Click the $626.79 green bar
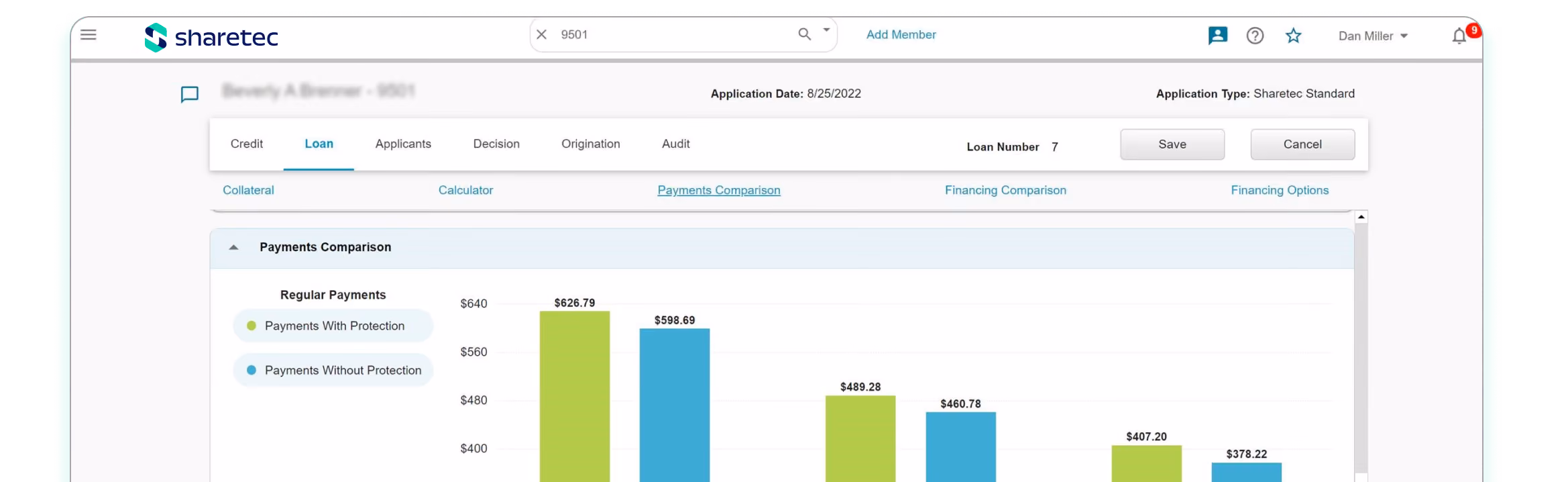The width and height of the screenshot is (1568, 482). (x=575, y=396)
